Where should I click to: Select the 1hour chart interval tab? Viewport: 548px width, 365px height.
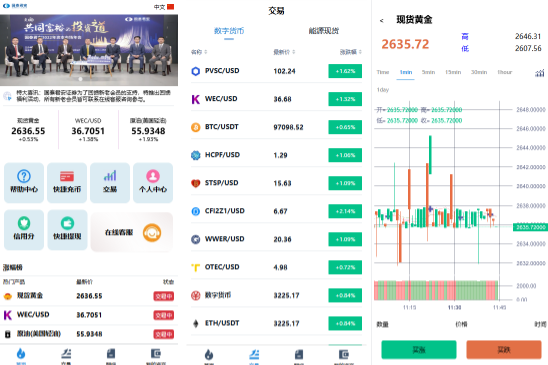[x=505, y=72]
